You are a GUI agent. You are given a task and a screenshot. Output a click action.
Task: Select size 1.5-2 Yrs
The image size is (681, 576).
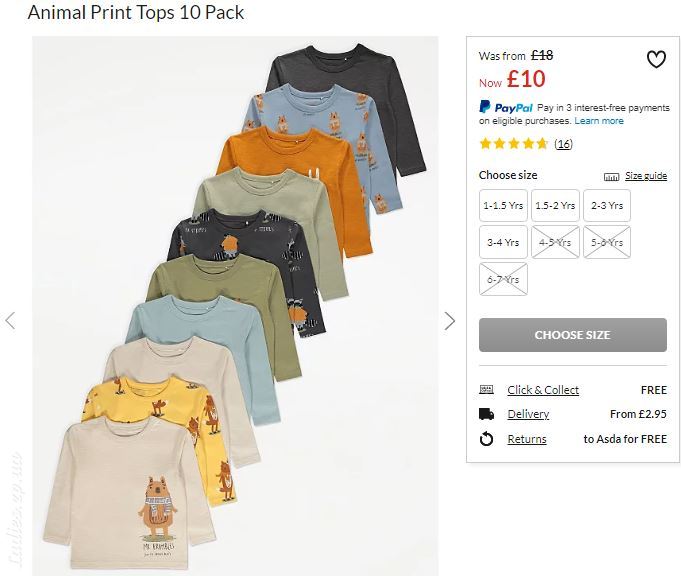coord(555,205)
